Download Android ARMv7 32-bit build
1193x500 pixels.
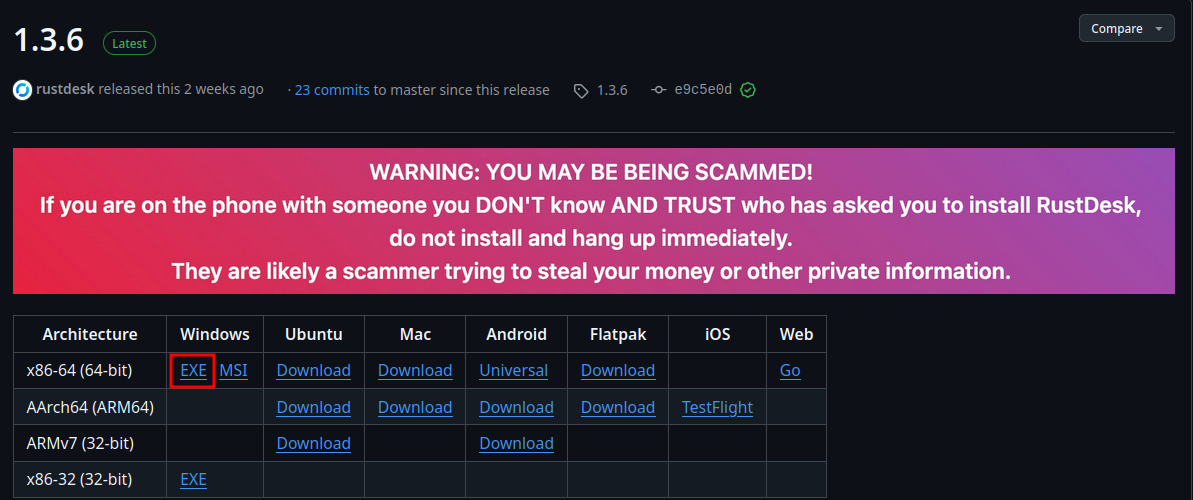[x=516, y=443]
